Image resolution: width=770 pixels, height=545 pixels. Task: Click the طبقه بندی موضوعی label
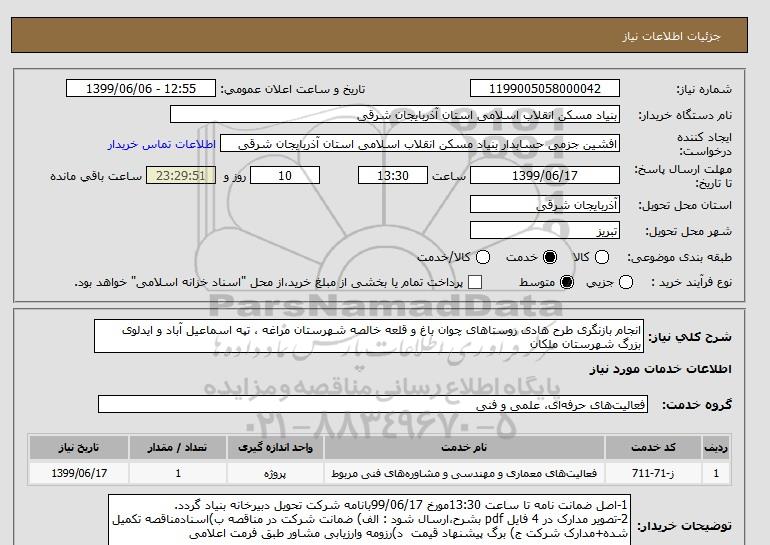pos(680,257)
